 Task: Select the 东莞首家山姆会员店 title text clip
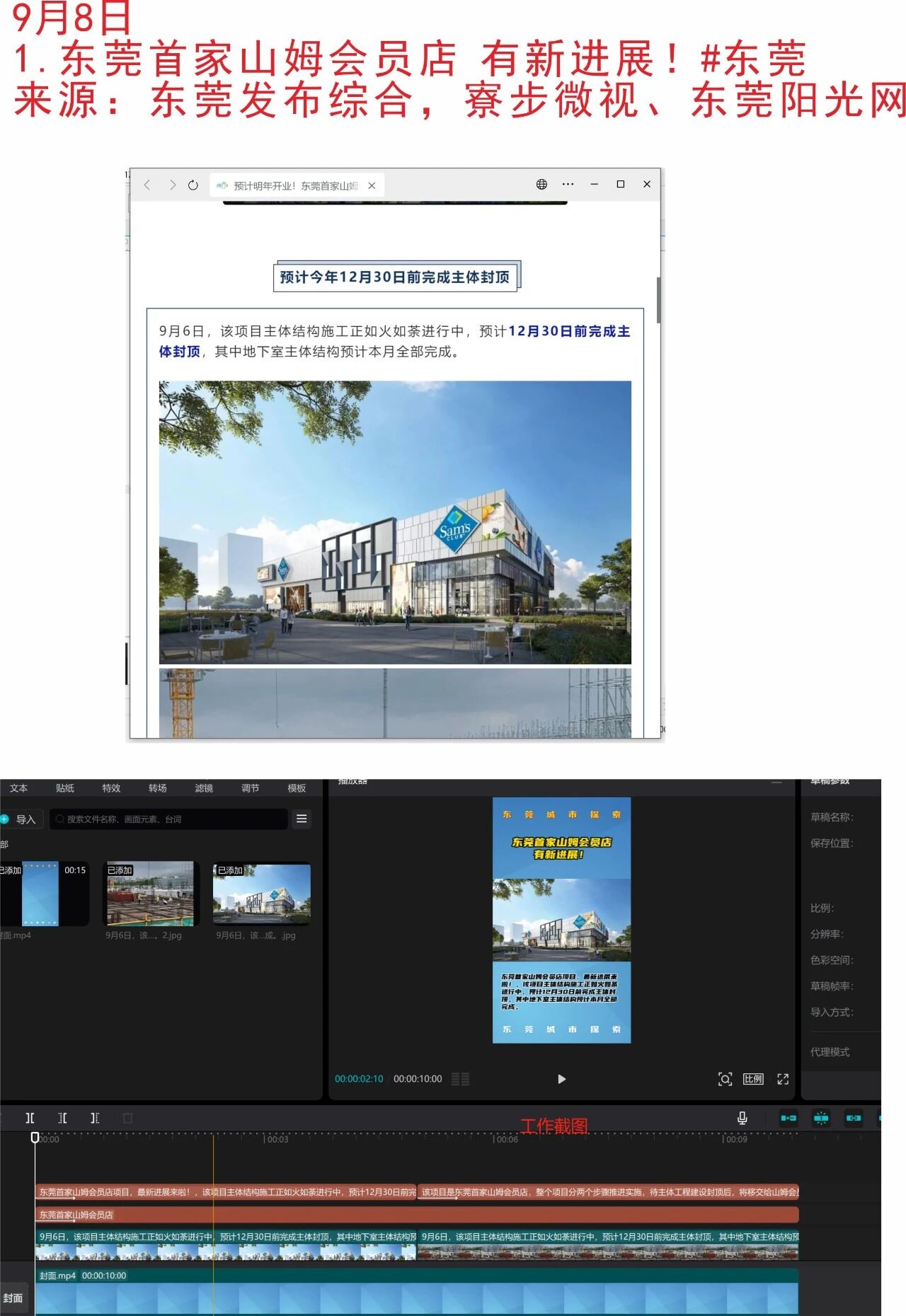click(417, 1215)
